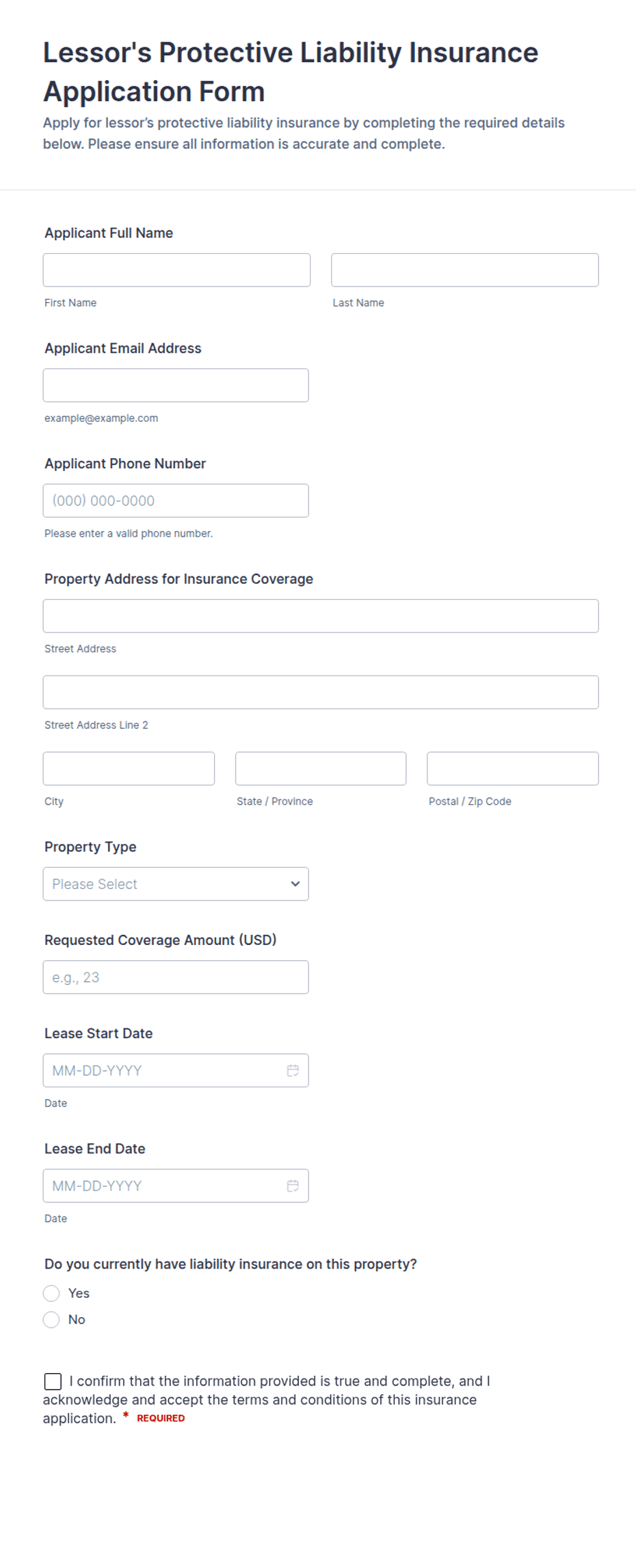
Task: Click the City input field
Action: [x=129, y=769]
